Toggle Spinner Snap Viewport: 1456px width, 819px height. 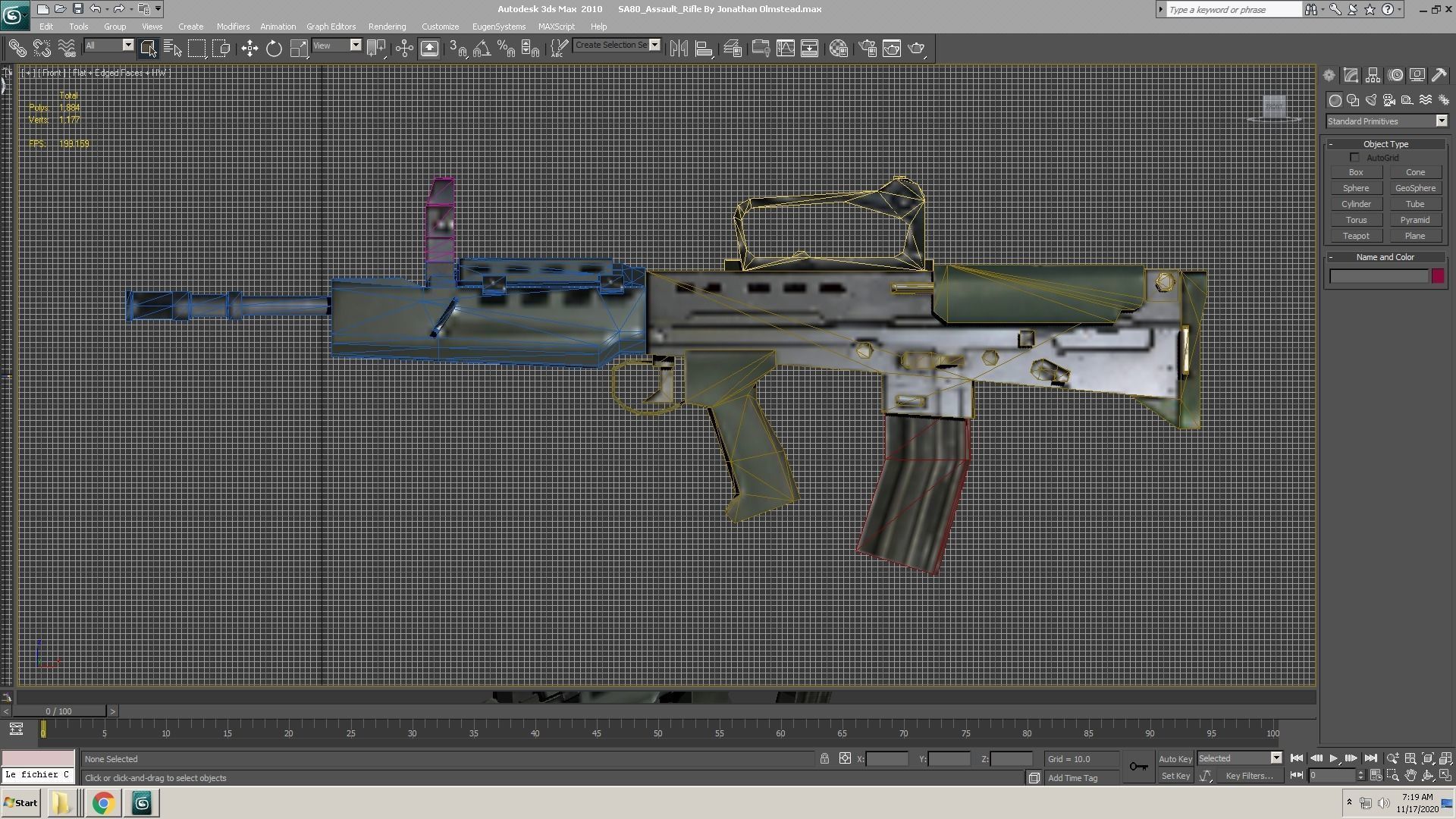531,49
